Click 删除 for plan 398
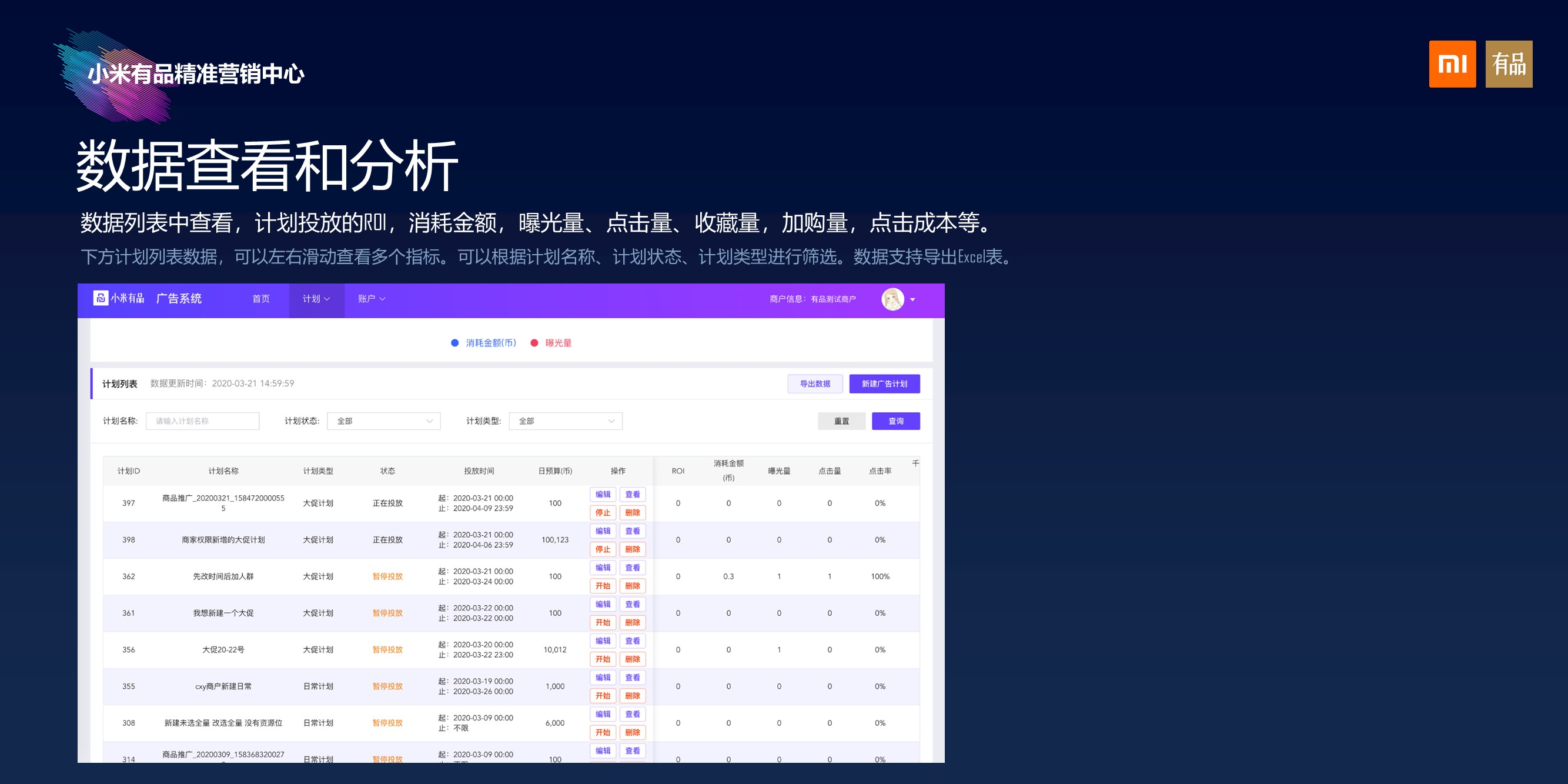Screen dimensions: 1568x784 pos(633,549)
